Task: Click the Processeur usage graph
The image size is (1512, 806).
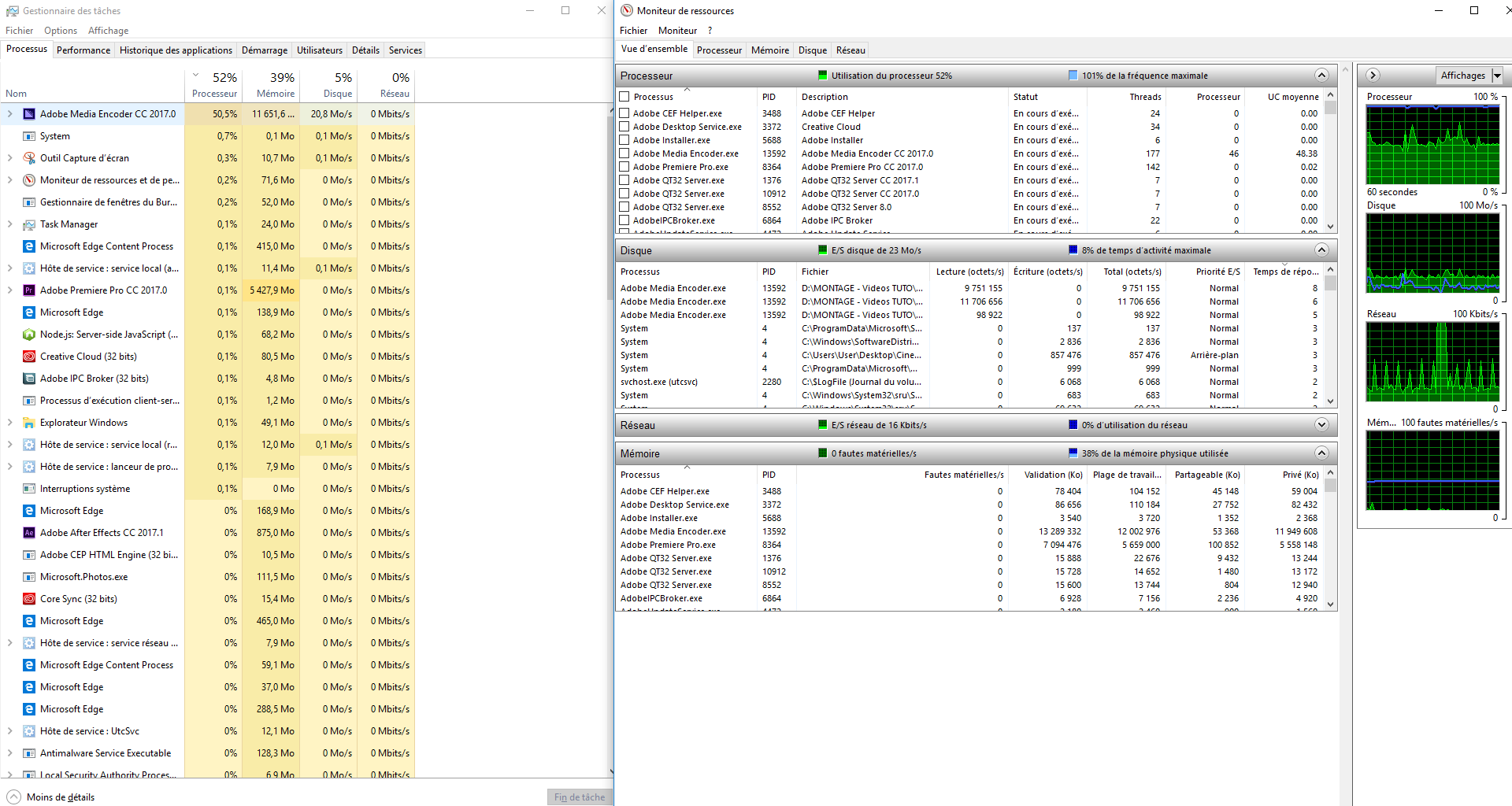Action: [x=1433, y=145]
